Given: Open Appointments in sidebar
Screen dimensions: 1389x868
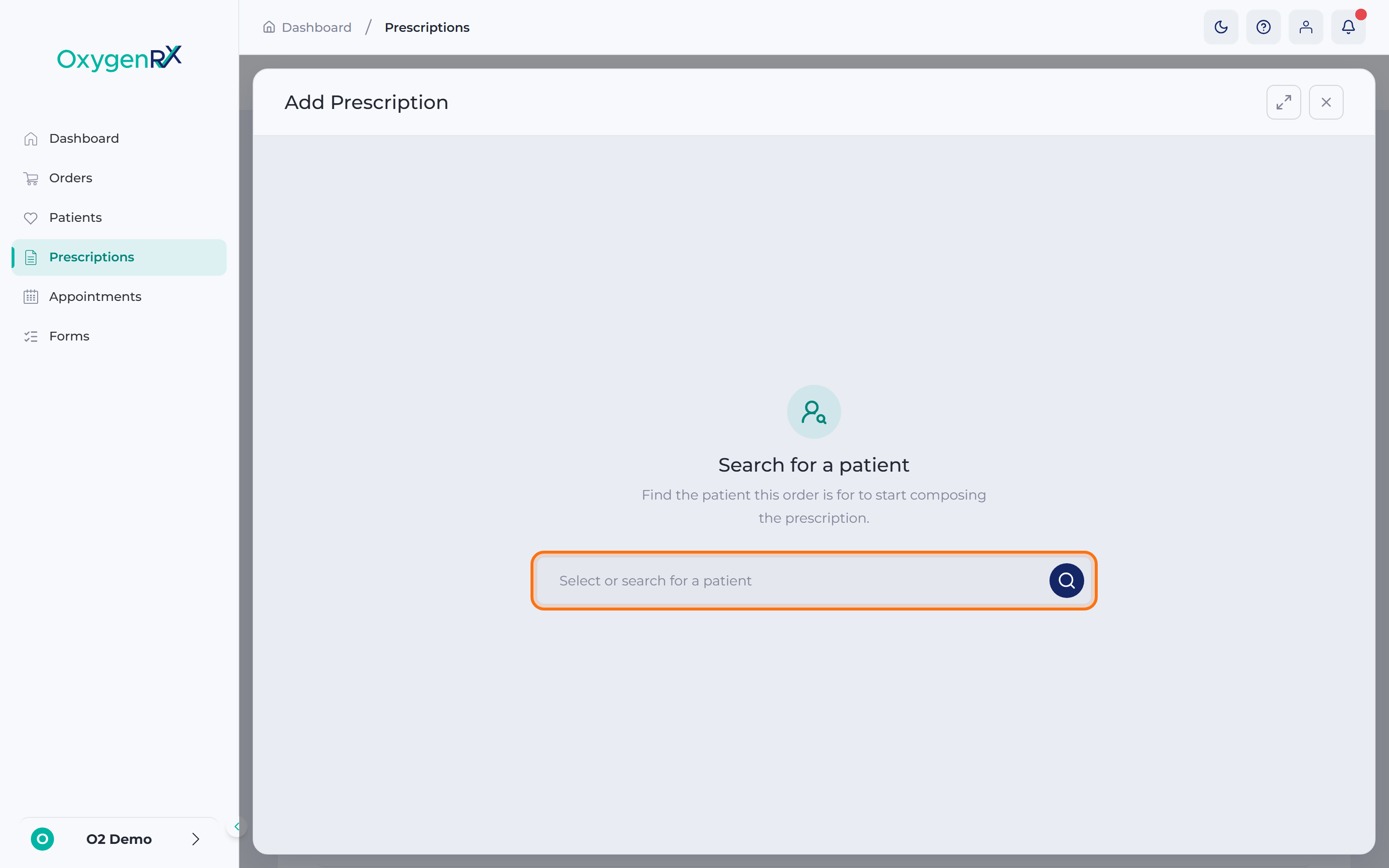Looking at the screenshot, I should pos(119,297).
